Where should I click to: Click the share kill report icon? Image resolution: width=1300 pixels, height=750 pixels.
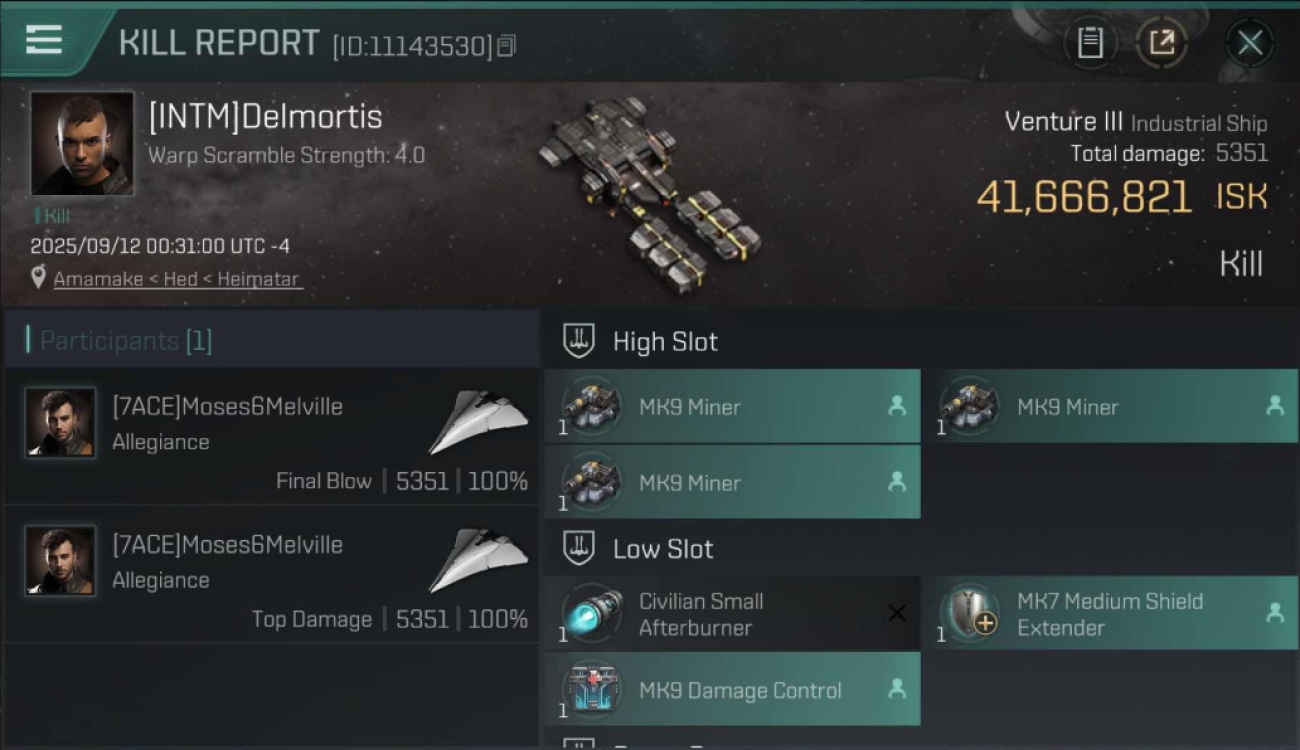point(1162,42)
